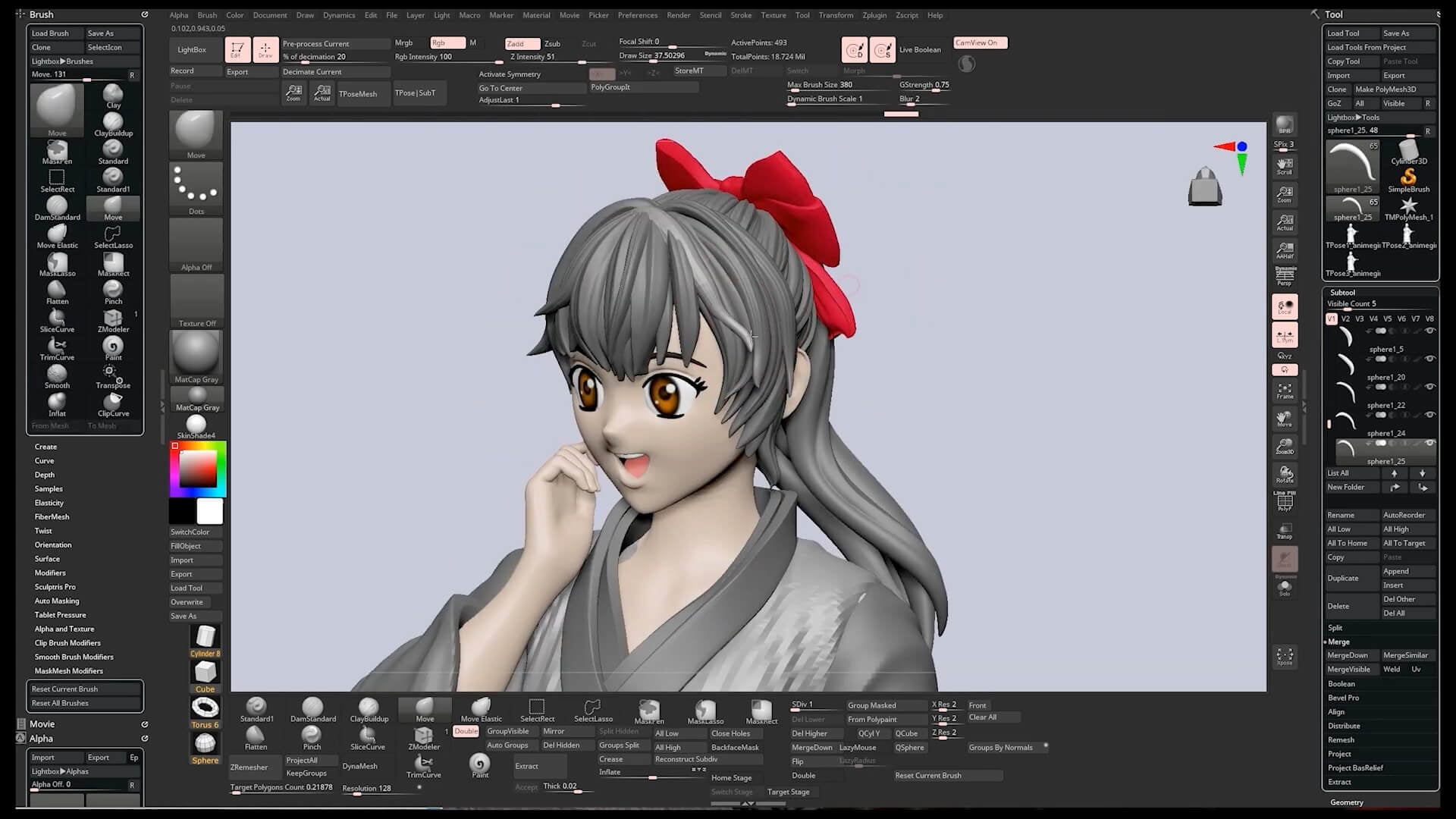1456x819 pixels.
Task: Pick the Pinch brush in left panel
Action: pos(113,292)
